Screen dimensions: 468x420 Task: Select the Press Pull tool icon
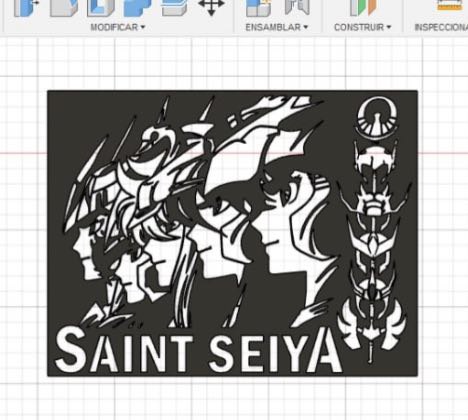[x=26, y=8]
